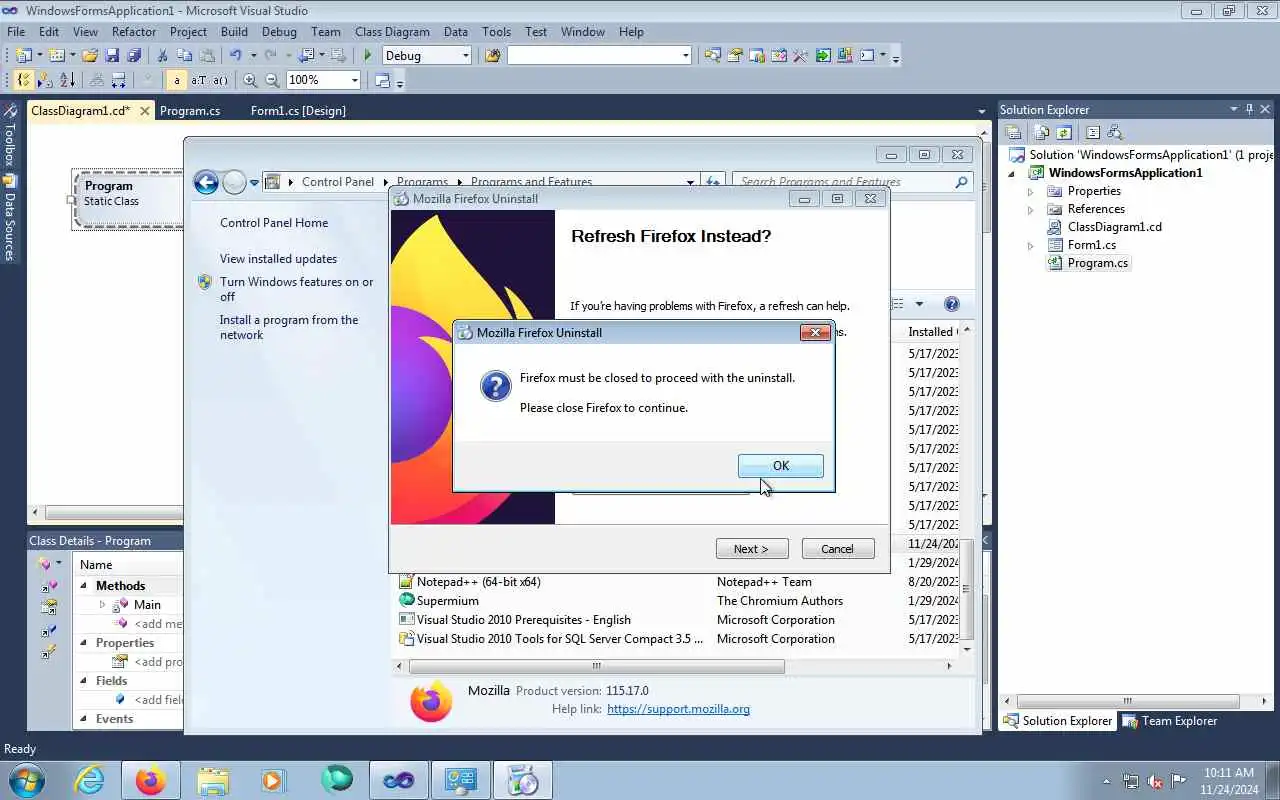Click Show All Files in Solution Explorer
Screen dimensions: 1280x800
(1041, 132)
